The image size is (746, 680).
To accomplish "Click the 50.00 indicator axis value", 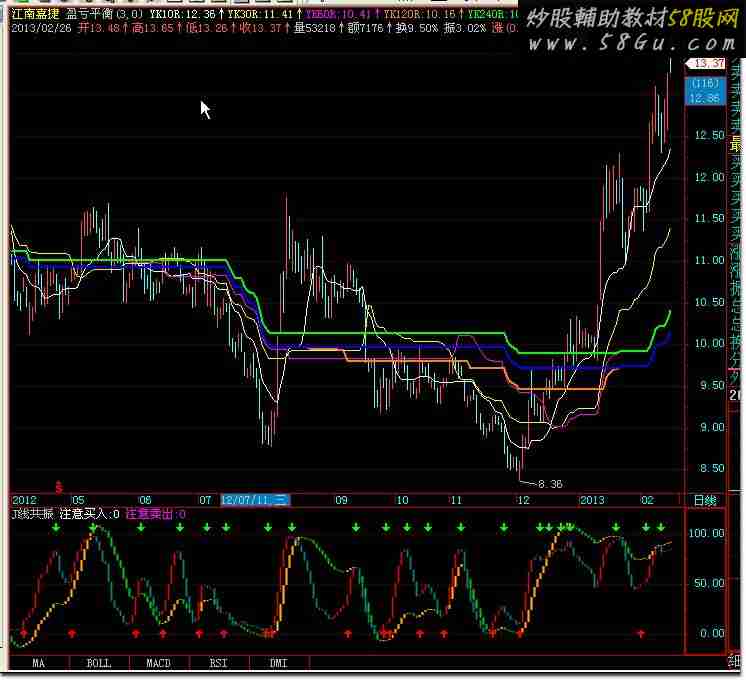I will coord(709,583).
